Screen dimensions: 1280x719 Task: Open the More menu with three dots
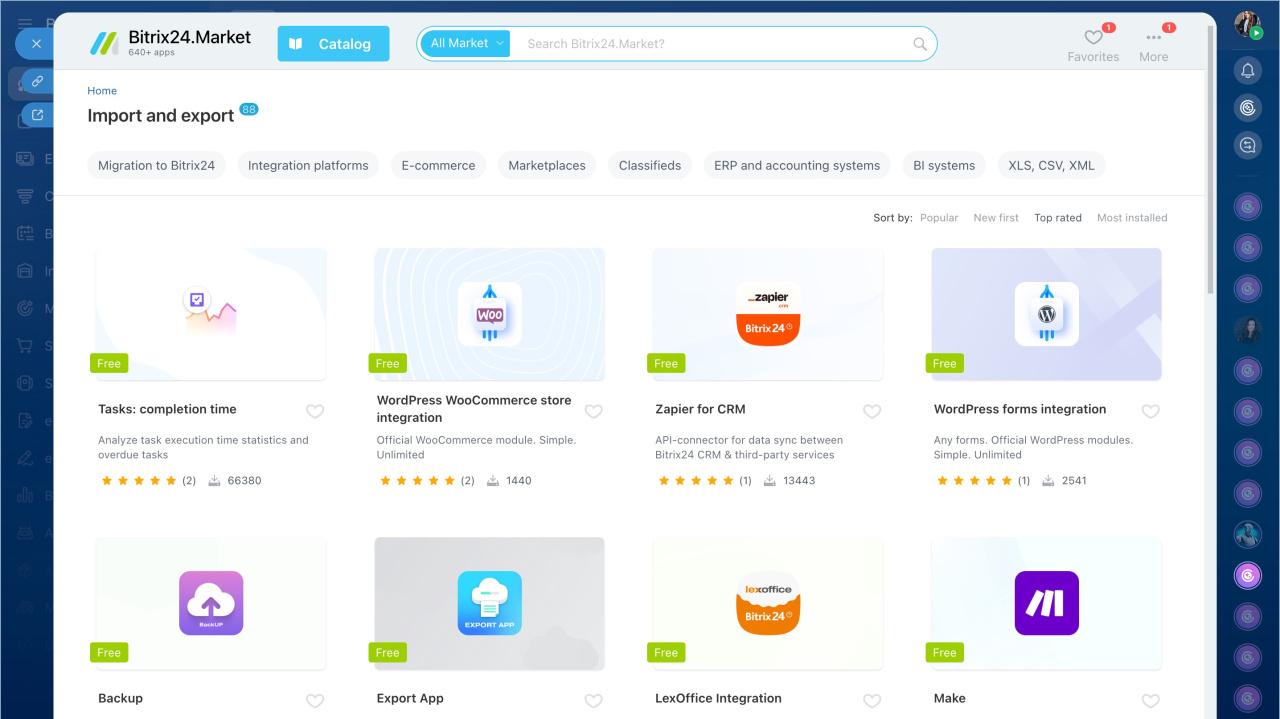pyautogui.click(x=1153, y=38)
